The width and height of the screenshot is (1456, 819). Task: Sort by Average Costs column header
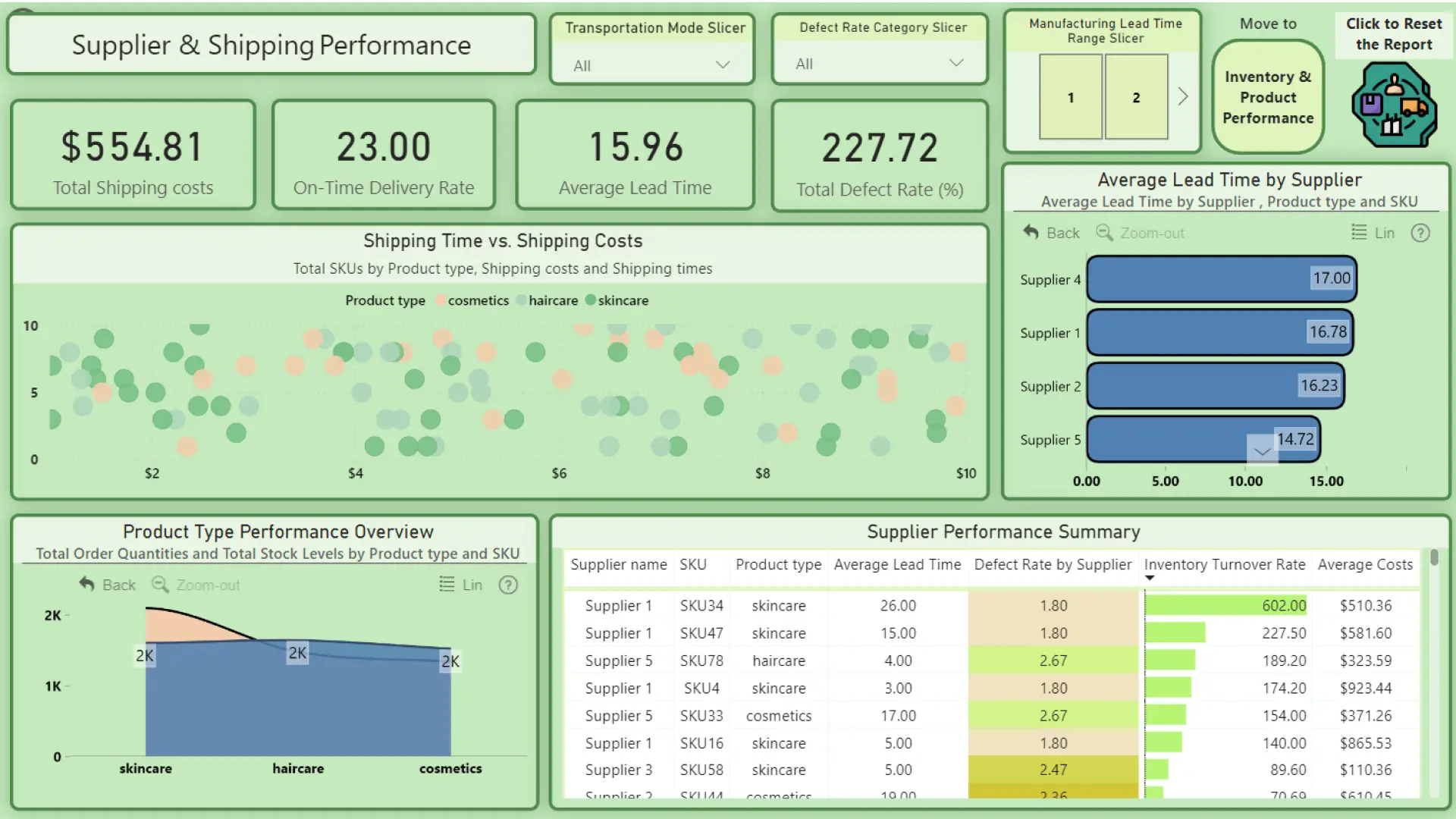coord(1365,564)
